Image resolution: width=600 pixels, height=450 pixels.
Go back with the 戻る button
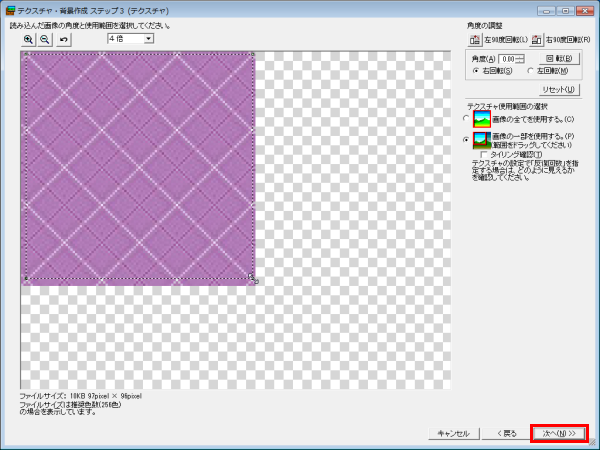pos(501,433)
